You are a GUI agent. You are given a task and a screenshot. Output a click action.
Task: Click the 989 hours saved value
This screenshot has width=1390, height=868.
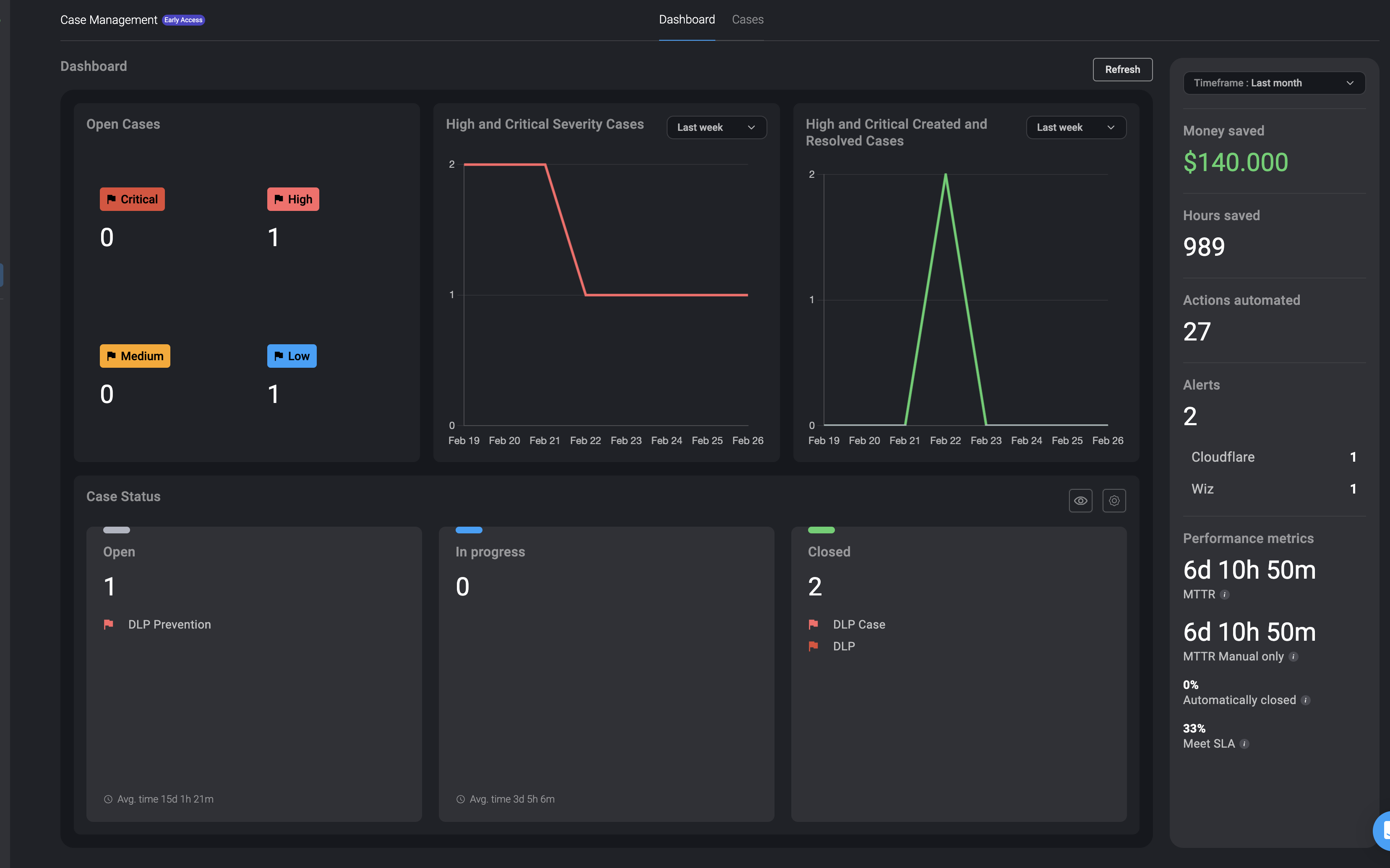[1204, 247]
